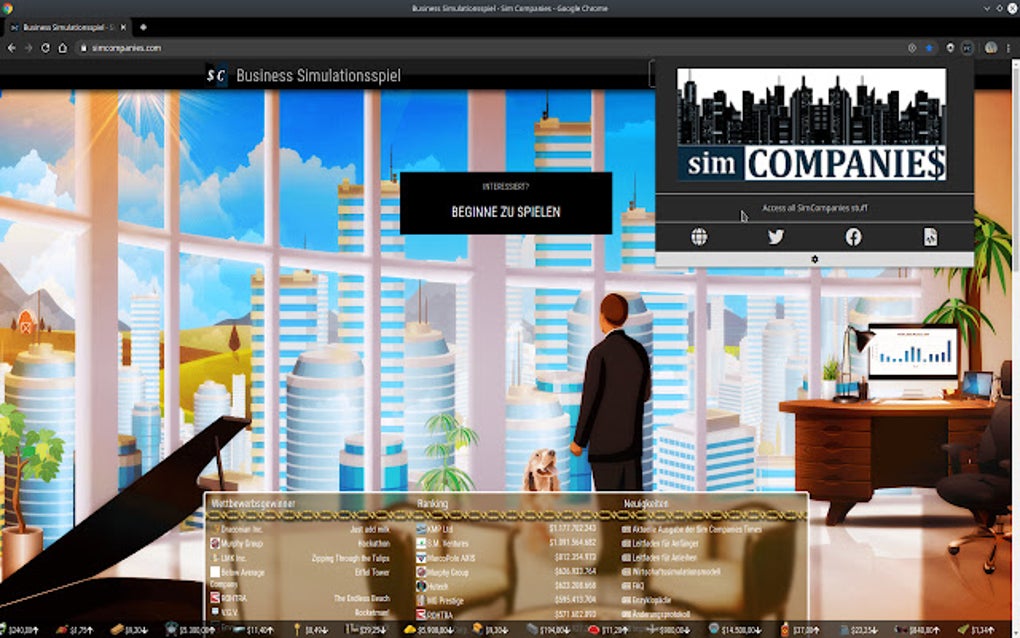Click the blue bookmark star icon
Image resolution: width=1020 pixels, height=638 pixels.
tap(929, 48)
